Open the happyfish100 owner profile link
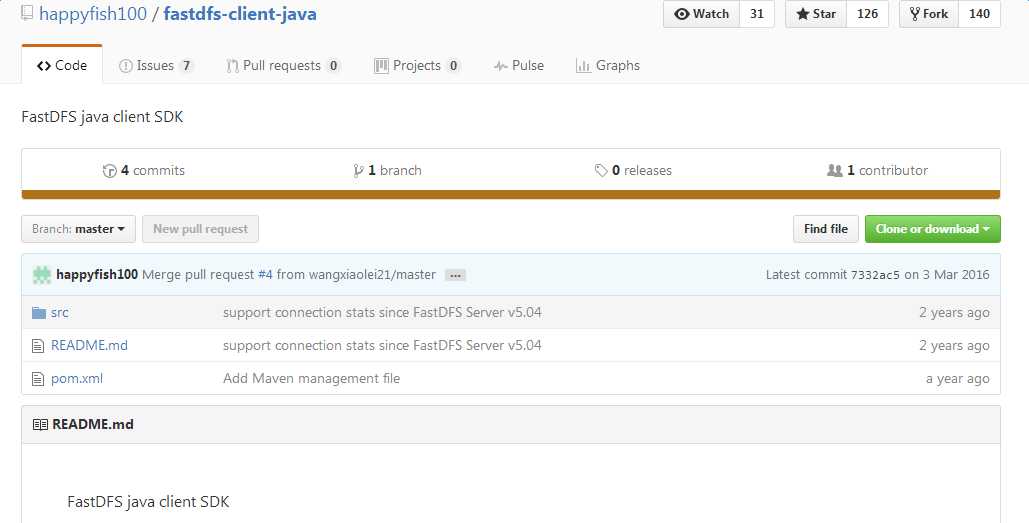Viewport: 1029px width, 523px height. (x=93, y=14)
